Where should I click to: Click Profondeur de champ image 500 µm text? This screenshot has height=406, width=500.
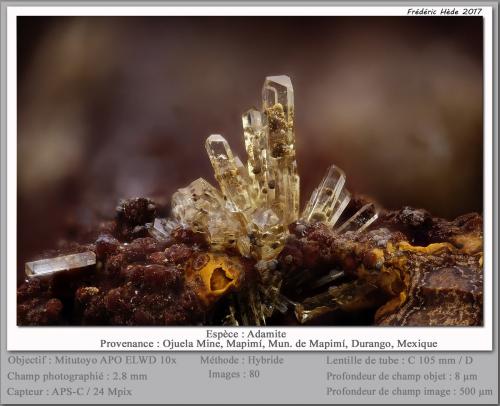(x=409, y=391)
